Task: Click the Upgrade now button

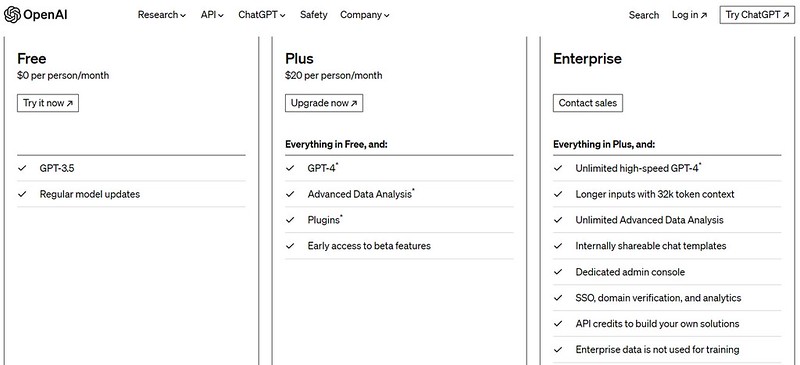Action: coord(324,103)
